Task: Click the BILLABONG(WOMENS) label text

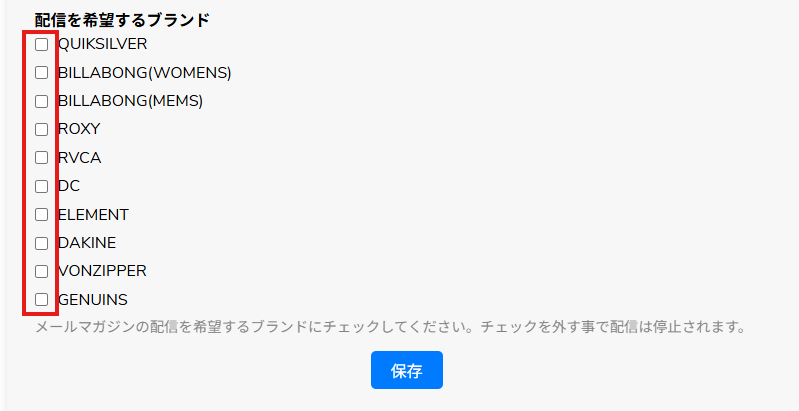Action: pos(145,72)
